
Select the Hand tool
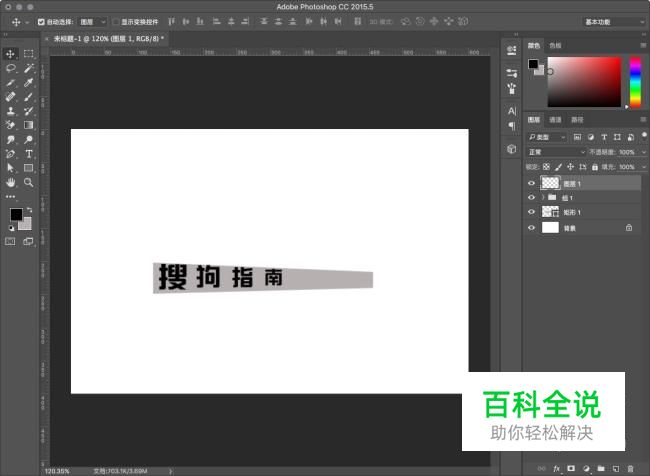point(10,182)
